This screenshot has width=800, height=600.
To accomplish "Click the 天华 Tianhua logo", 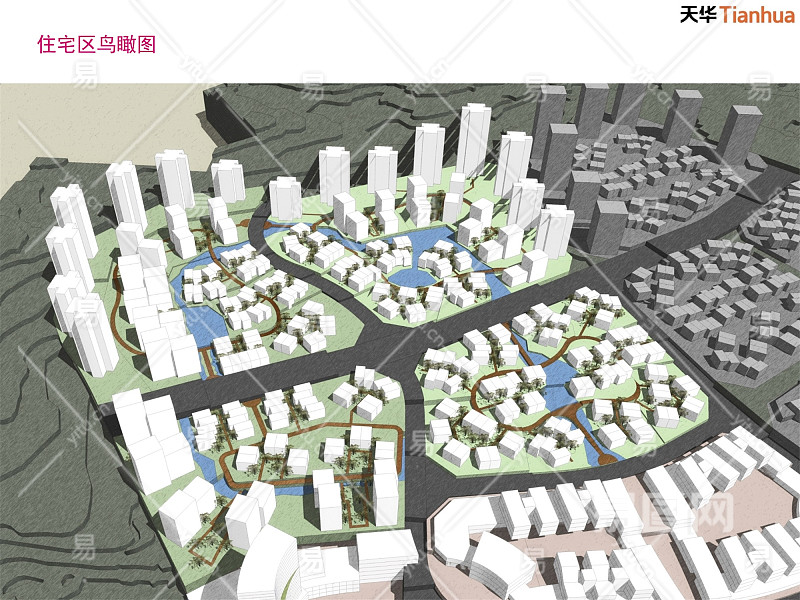I will point(737,14).
